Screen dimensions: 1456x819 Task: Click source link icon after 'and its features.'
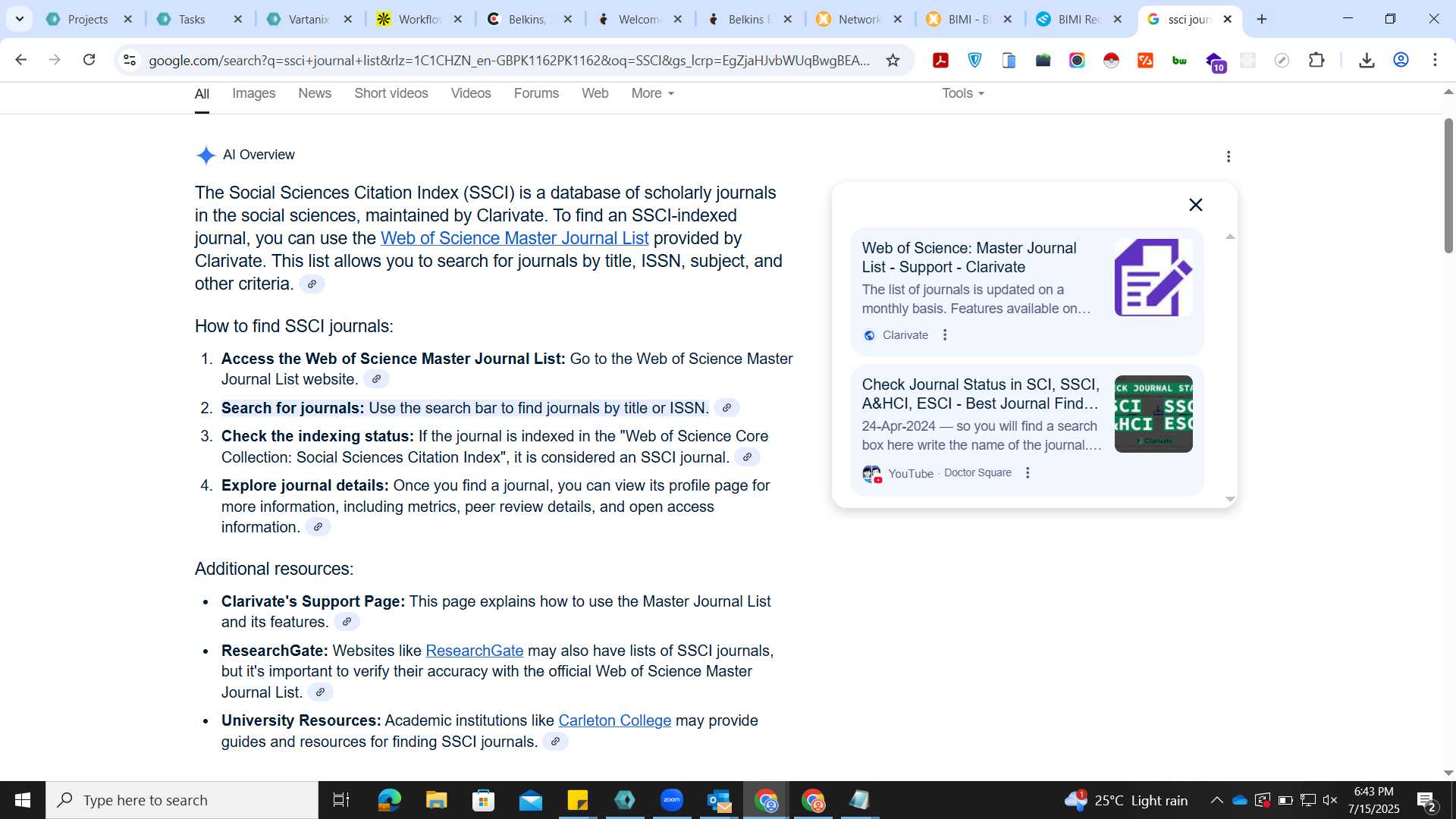[x=347, y=622]
